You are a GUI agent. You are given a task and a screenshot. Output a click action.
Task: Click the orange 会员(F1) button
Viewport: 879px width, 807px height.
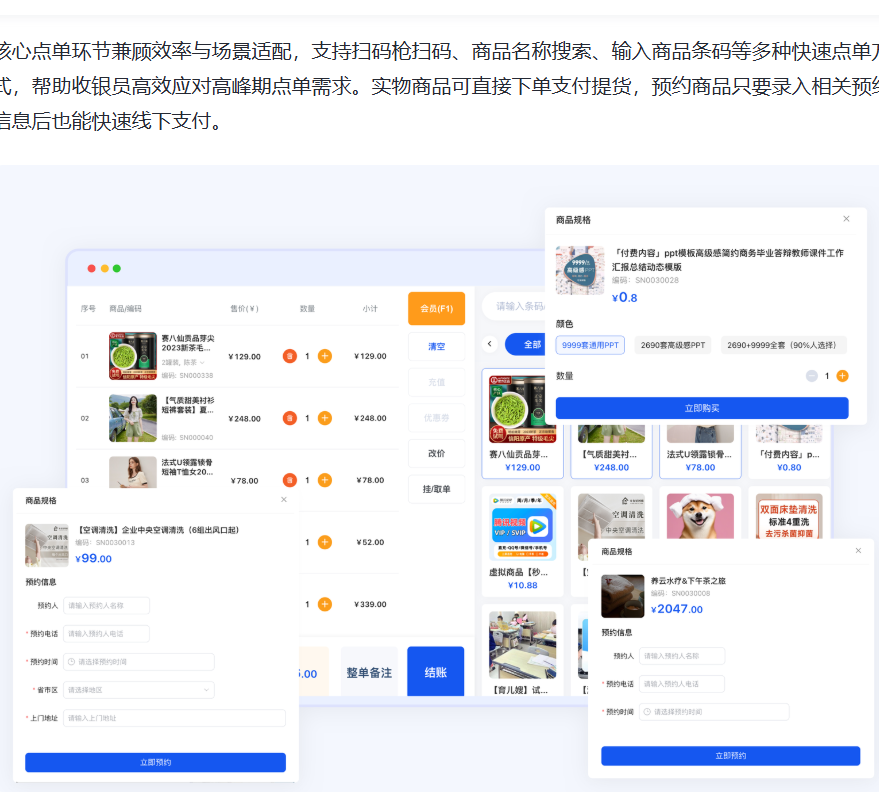point(436,309)
